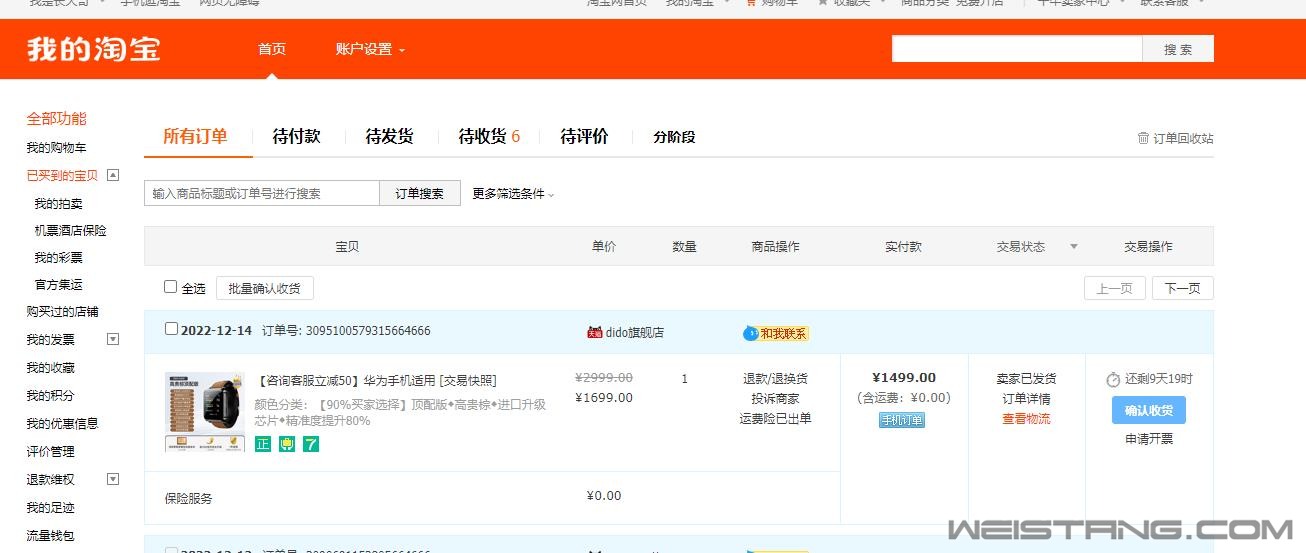
Task: Click the timer icon beside 还剩9天19时
Action: tap(1113, 379)
